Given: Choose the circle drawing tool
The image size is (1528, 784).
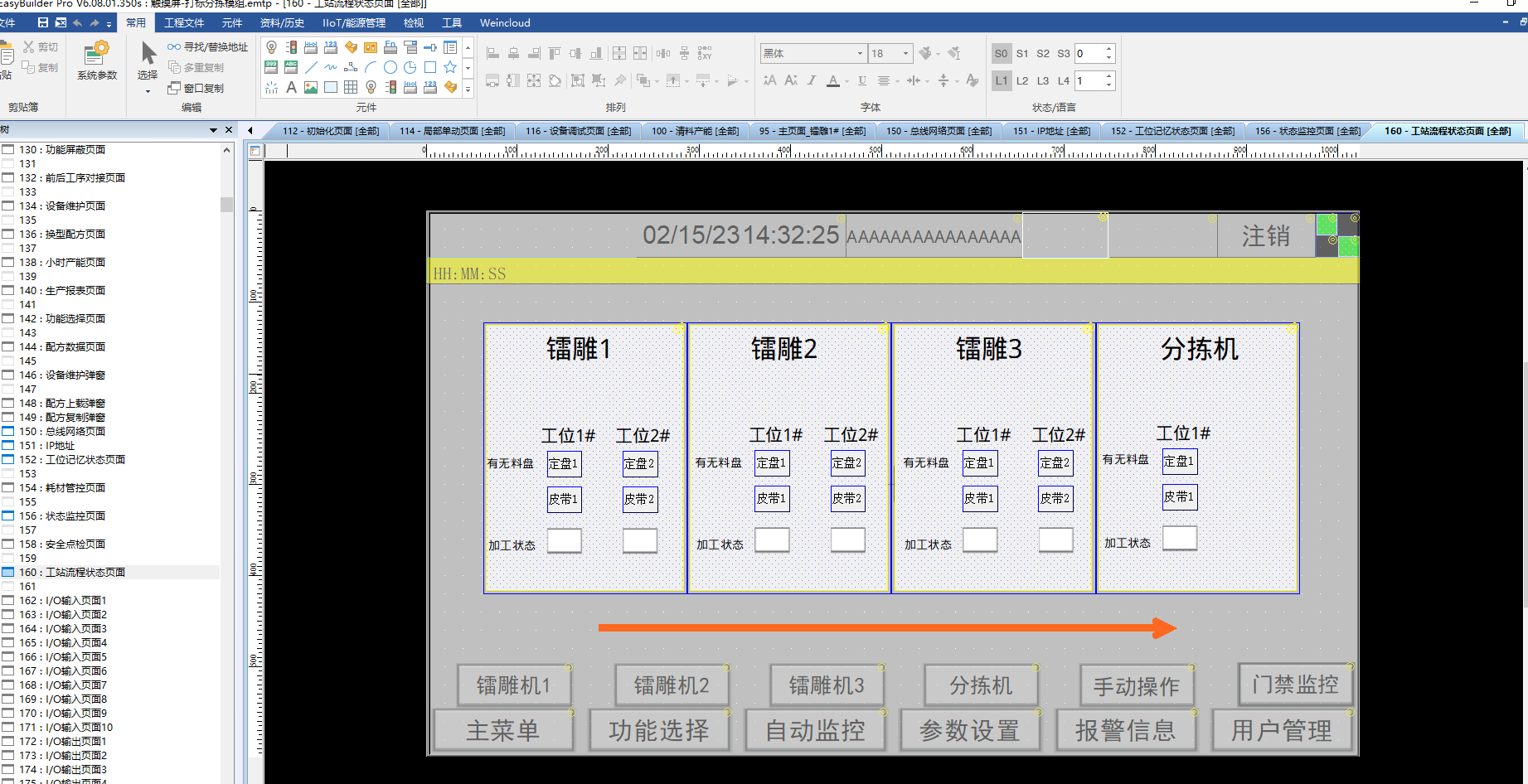Looking at the screenshot, I should pos(390,67).
